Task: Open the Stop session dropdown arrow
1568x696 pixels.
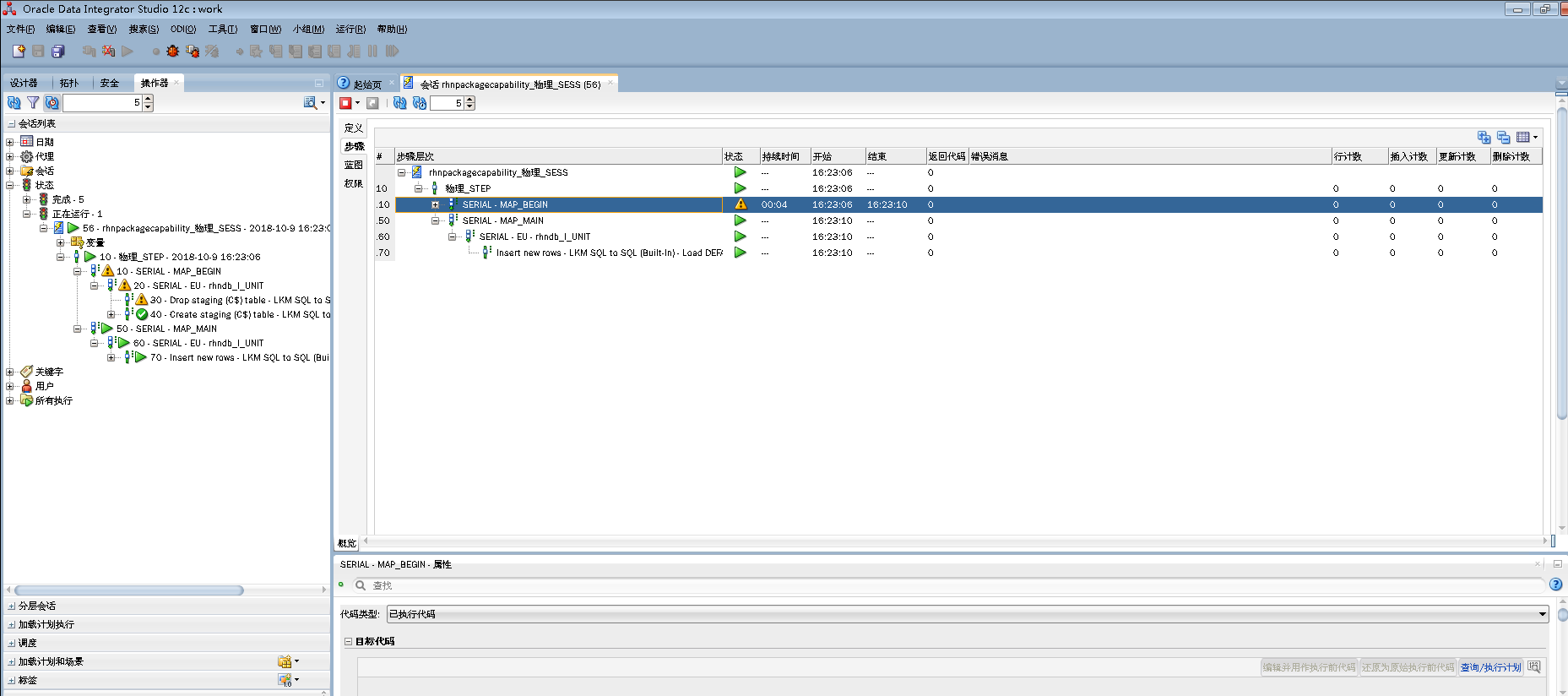Action: 358,103
